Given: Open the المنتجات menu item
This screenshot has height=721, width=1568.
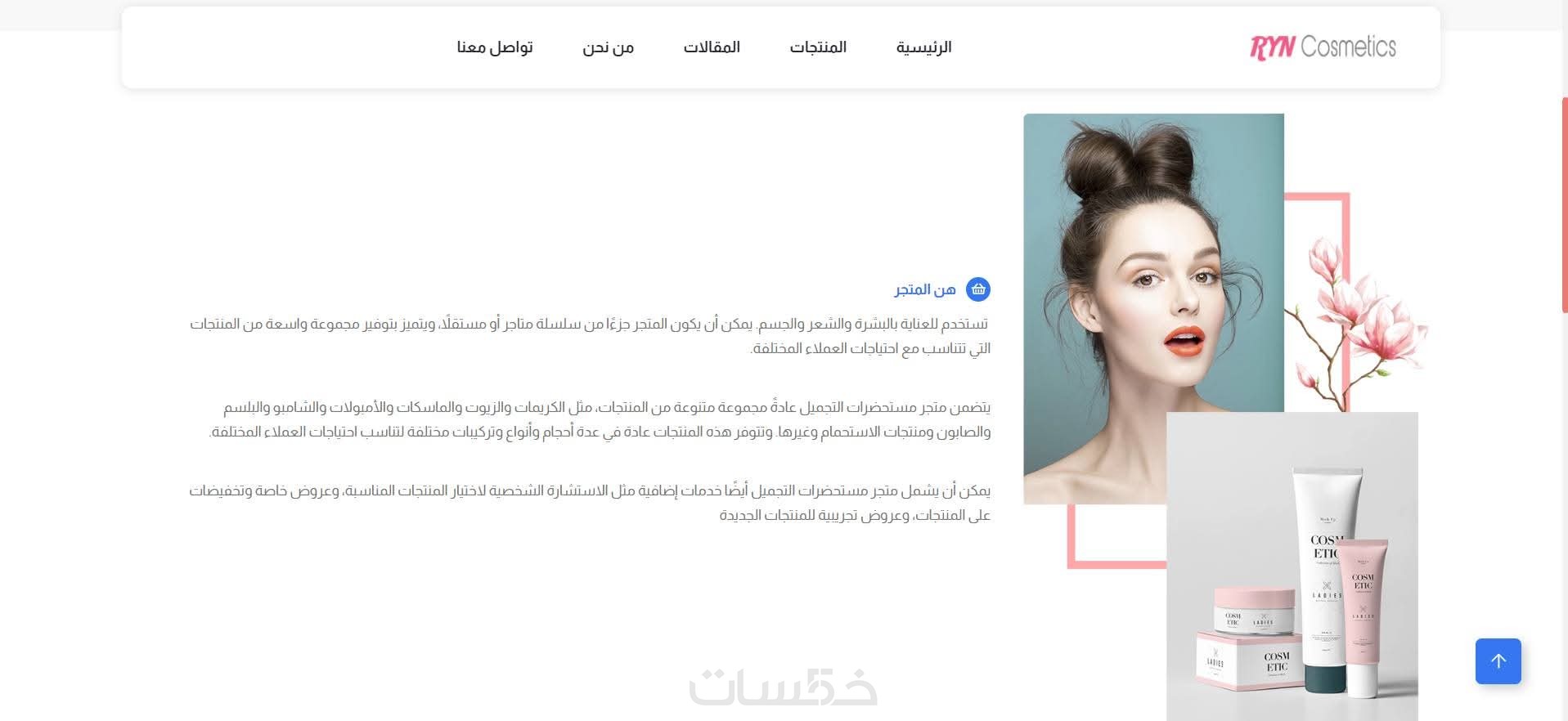Looking at the screenshot, I should (818, 47).
